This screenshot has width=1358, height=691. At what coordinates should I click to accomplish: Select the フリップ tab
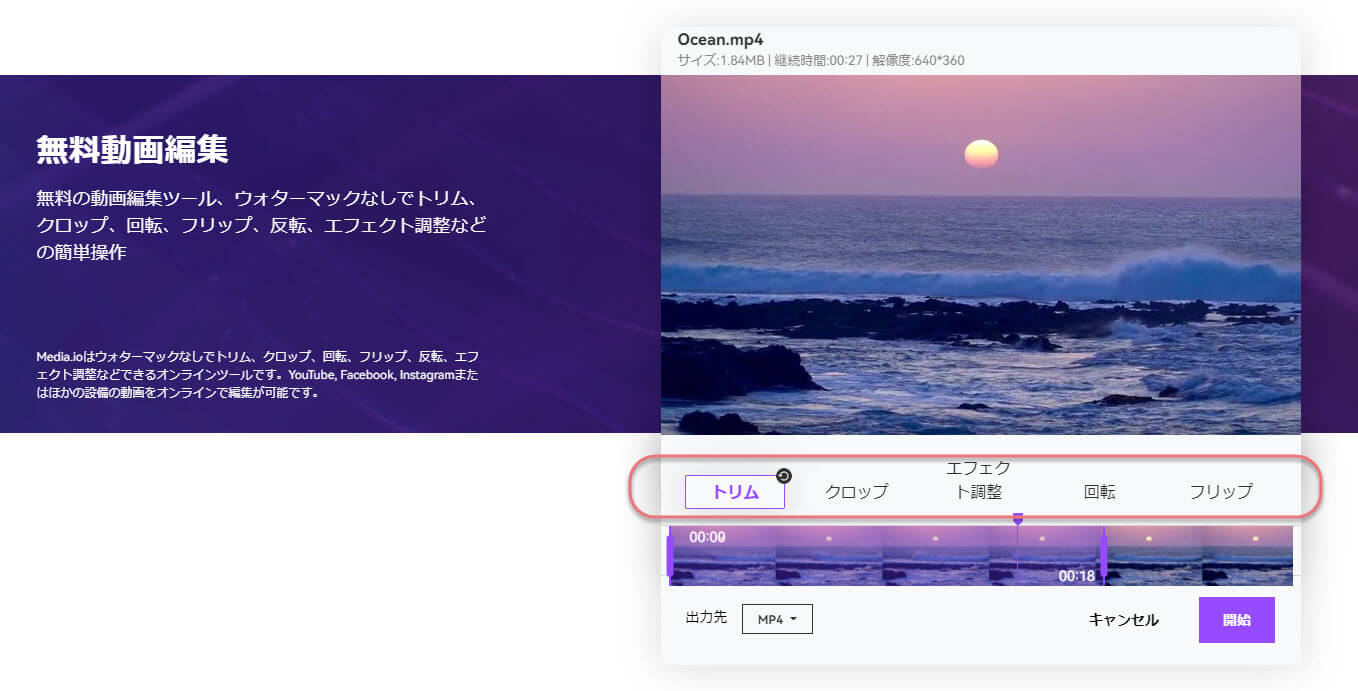(1220, 492)
